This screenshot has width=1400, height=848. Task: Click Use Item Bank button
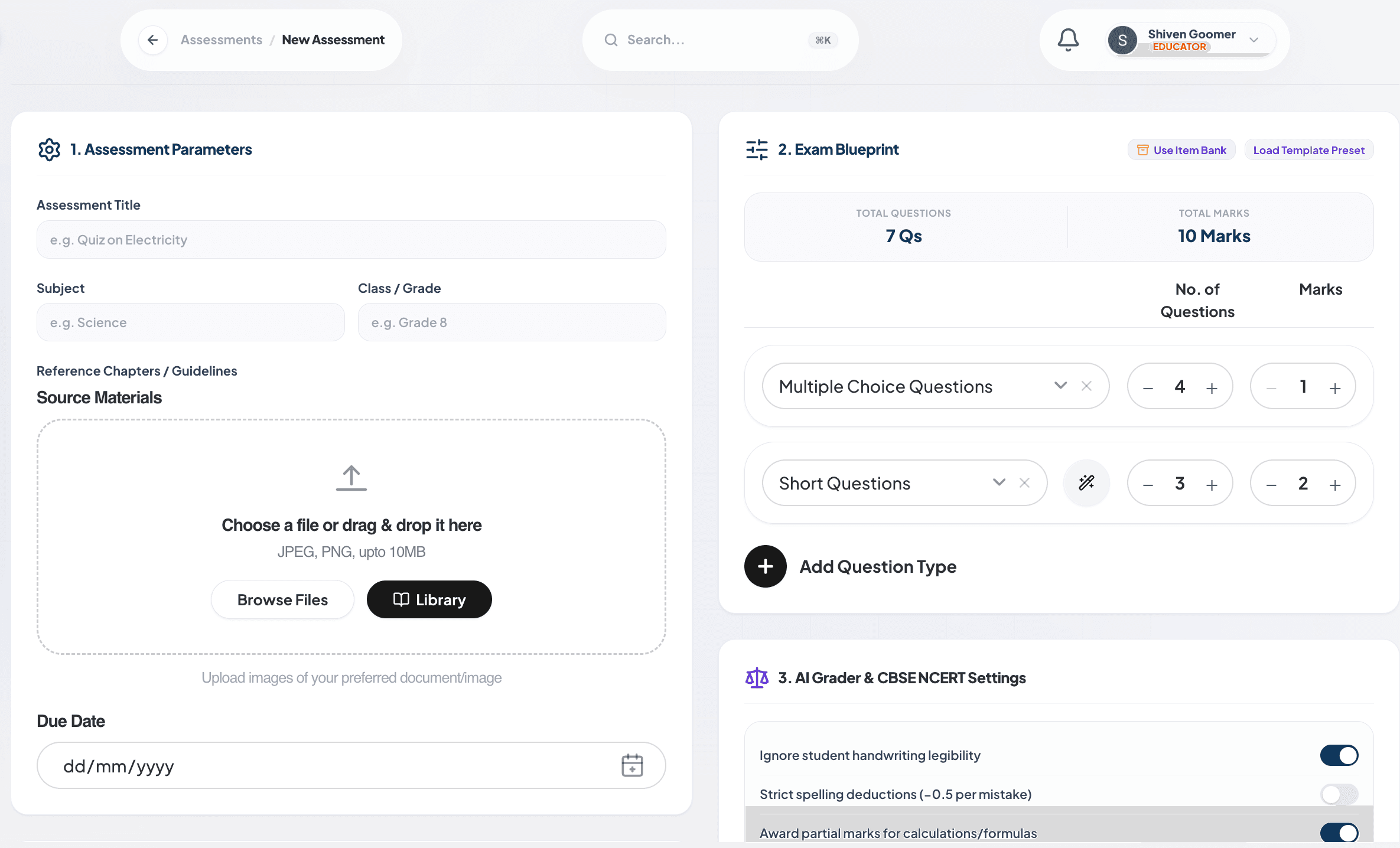coord(1181,150)
